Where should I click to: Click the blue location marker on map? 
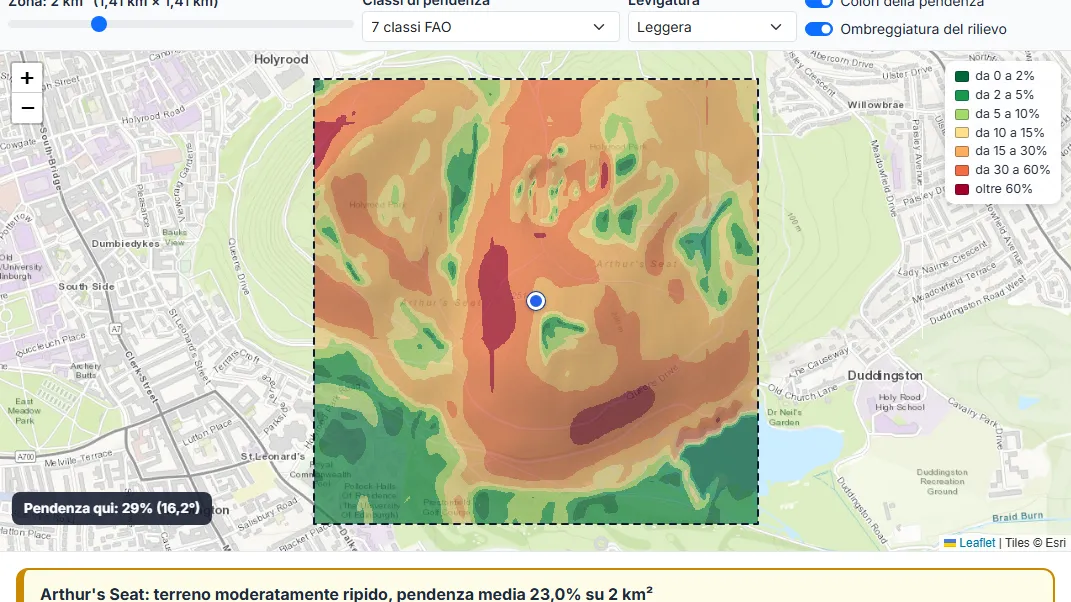click(536, 301)
